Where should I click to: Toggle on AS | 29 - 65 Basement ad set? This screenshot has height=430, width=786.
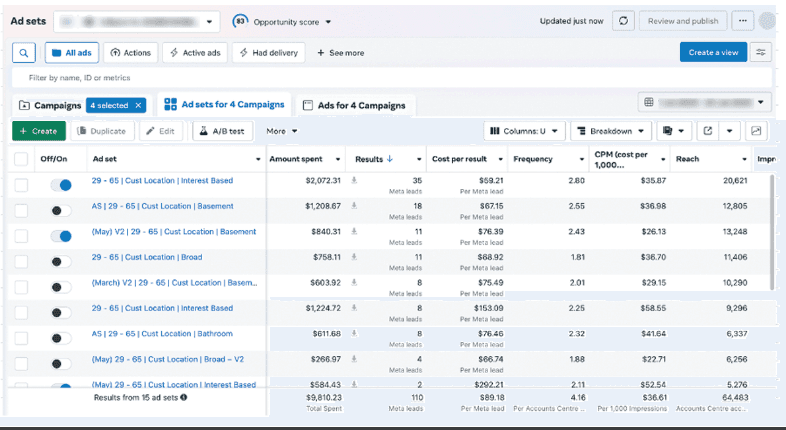(61, 211)
